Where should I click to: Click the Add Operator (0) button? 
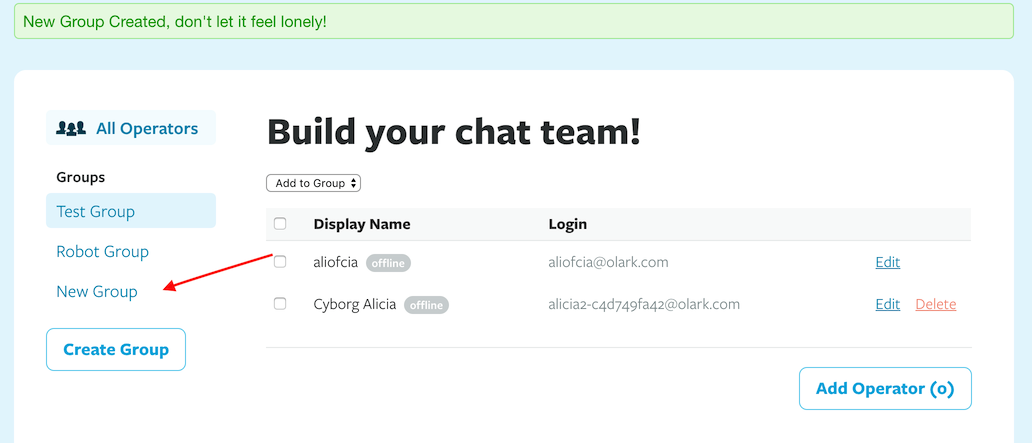[885, 389]
